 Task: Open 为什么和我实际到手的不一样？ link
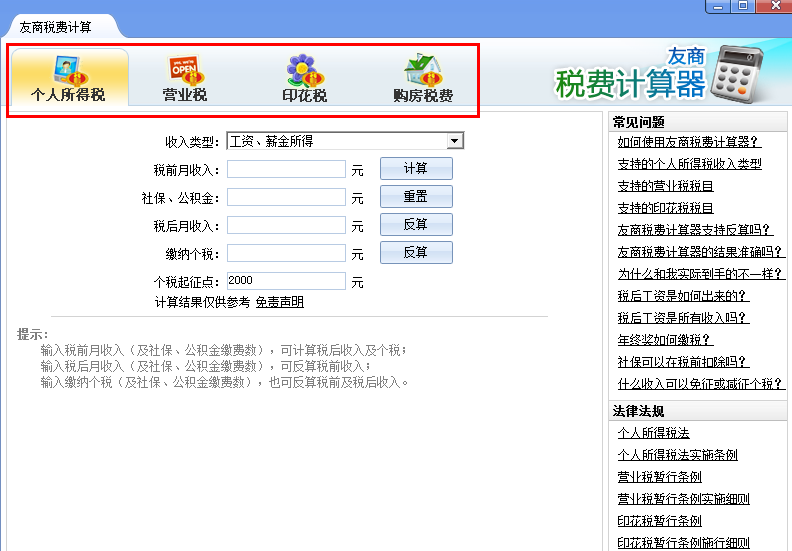tap(701, 274)
